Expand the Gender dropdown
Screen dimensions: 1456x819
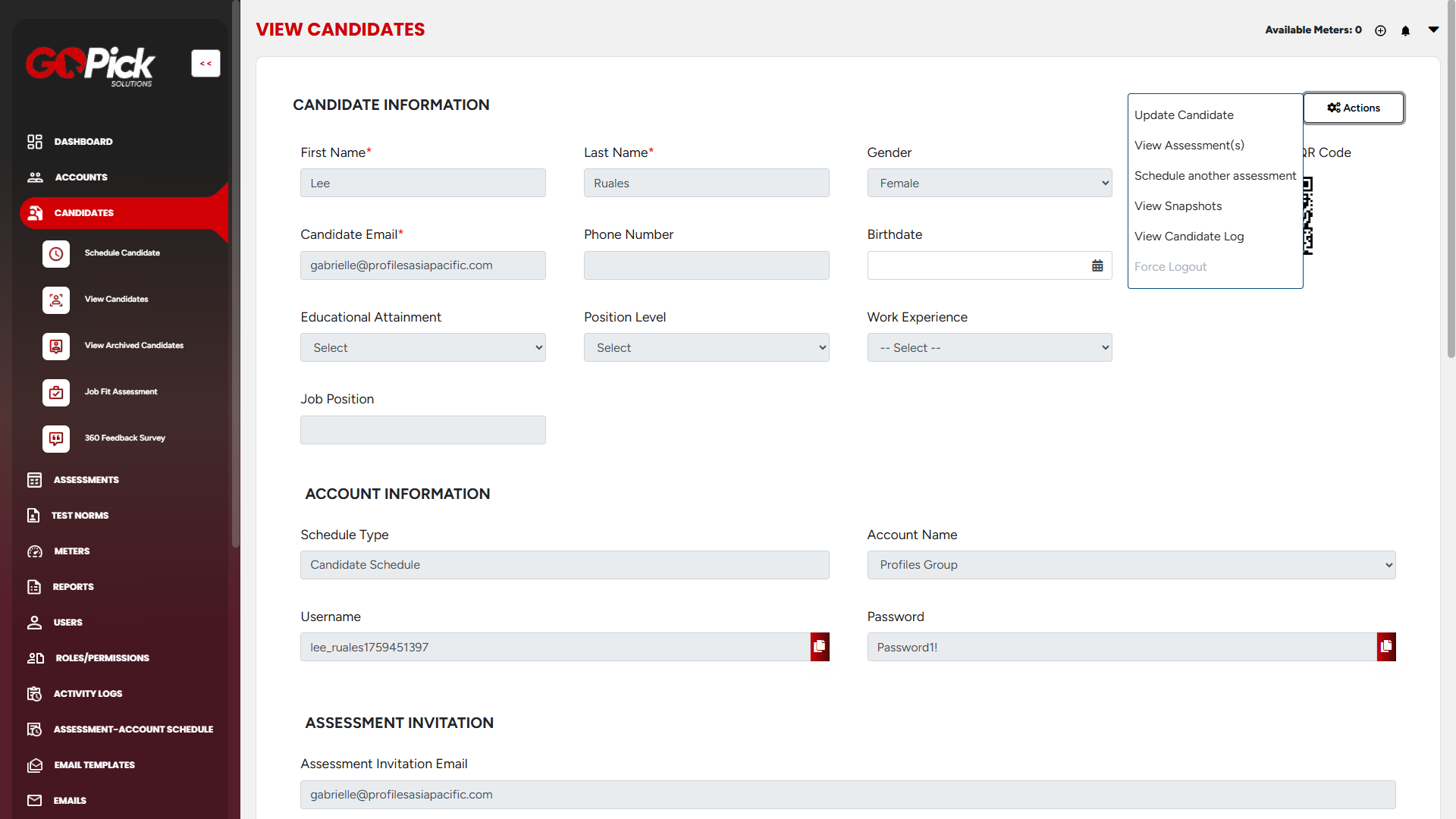989,184
